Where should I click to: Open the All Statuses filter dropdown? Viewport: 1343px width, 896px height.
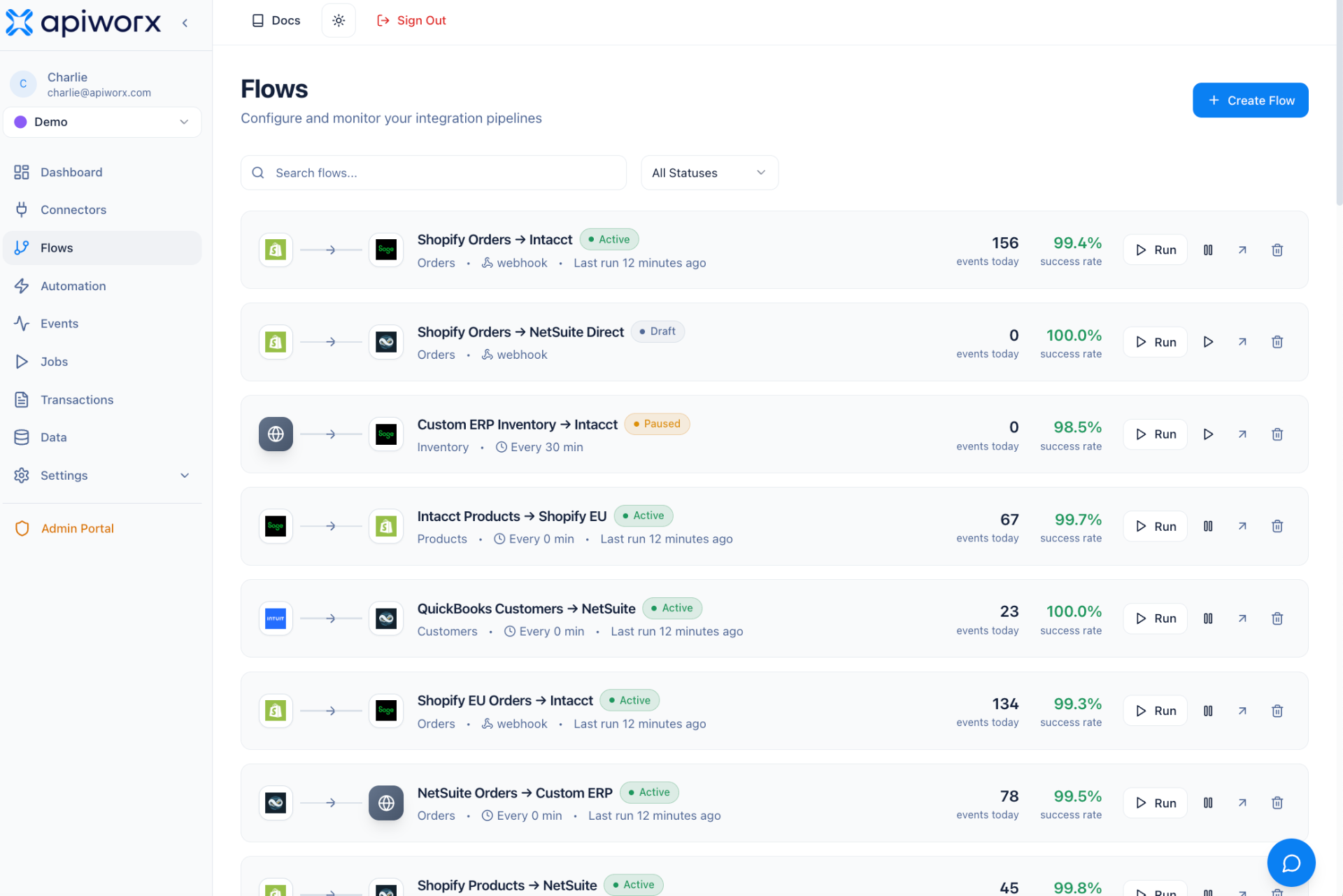709,173
